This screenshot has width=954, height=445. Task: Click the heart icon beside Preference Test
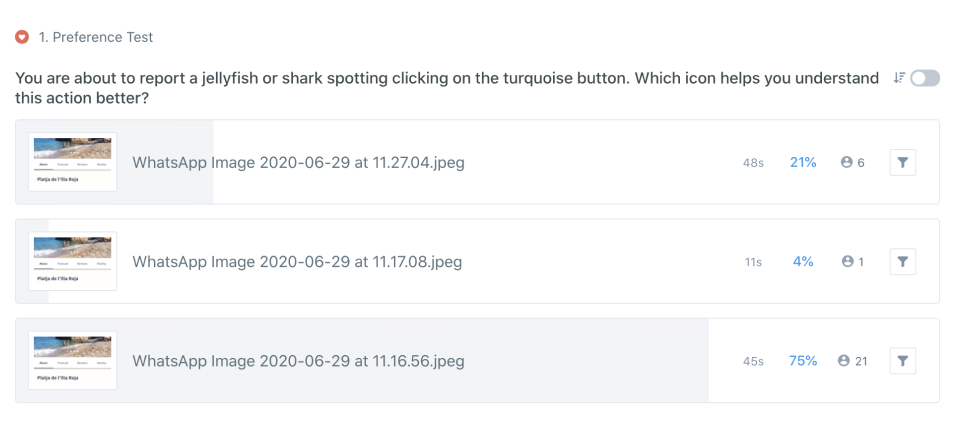click(22, 37)
